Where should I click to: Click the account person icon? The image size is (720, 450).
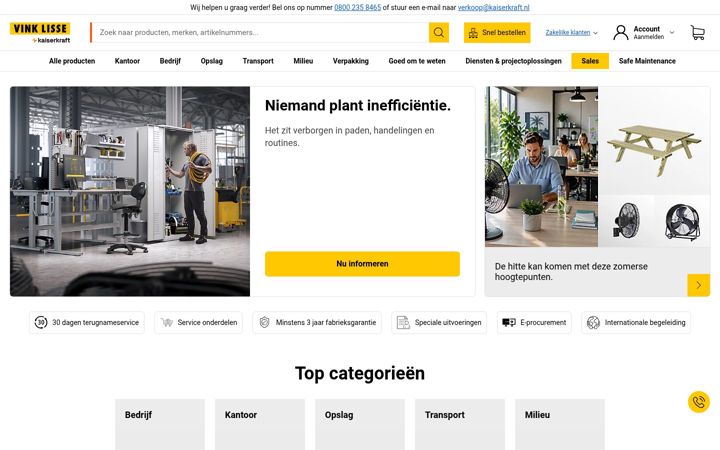point(620,33)
